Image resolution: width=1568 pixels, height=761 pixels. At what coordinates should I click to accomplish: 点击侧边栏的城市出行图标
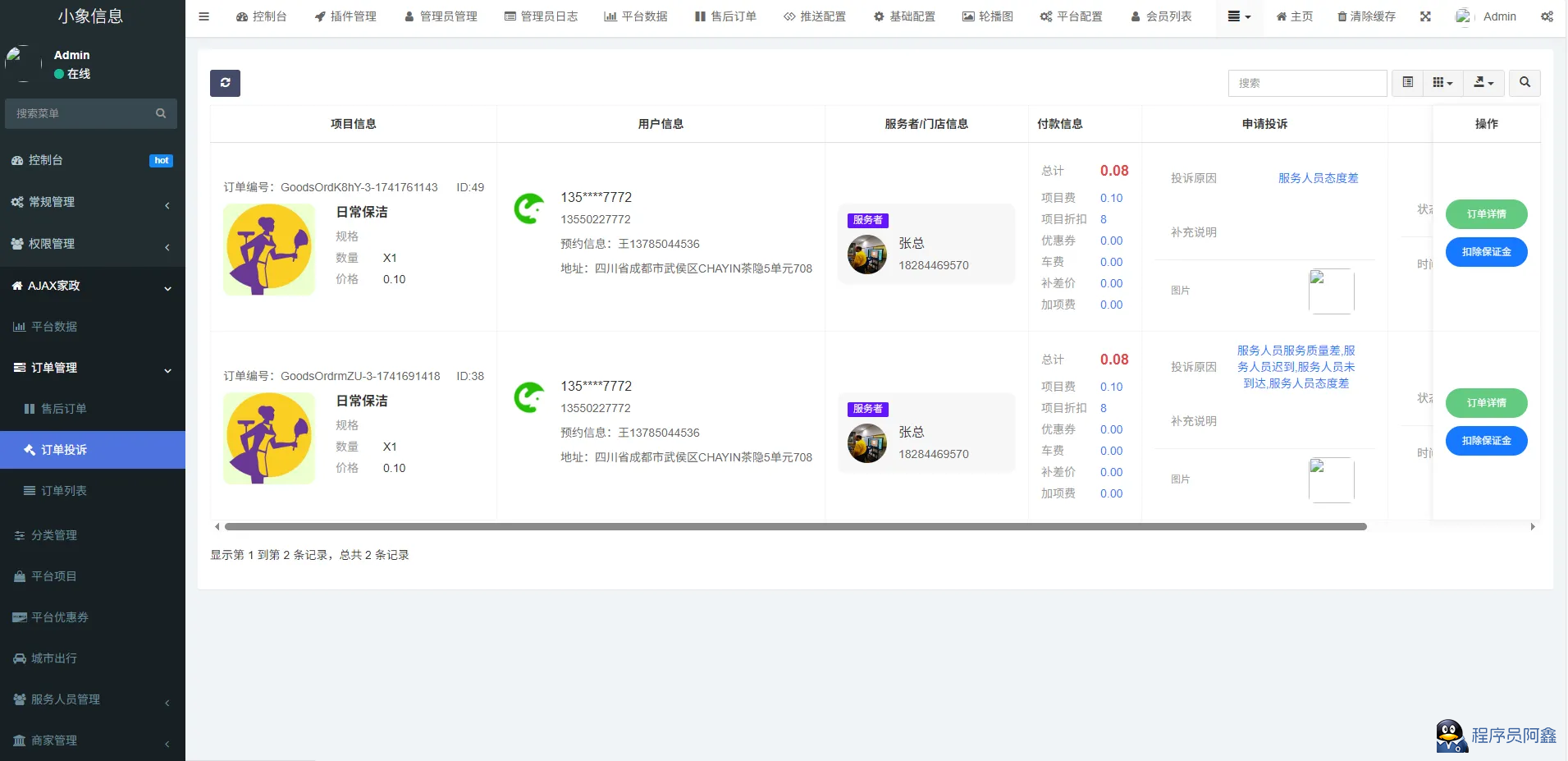coord(20,658)
